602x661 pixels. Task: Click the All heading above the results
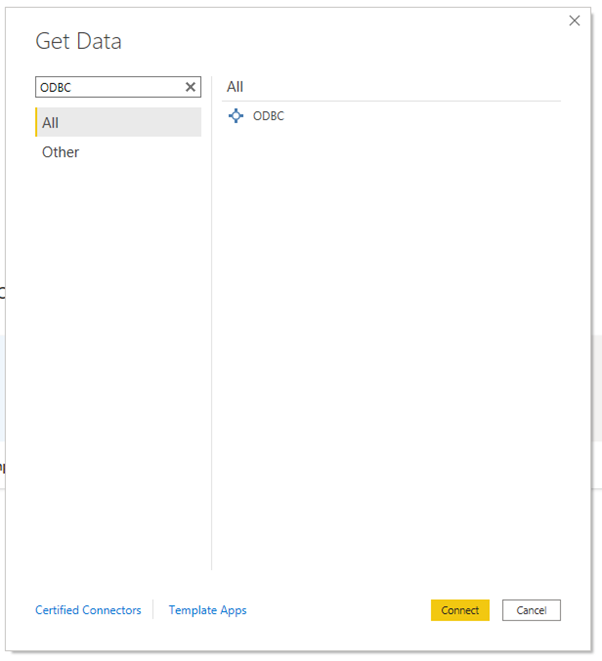235,87
